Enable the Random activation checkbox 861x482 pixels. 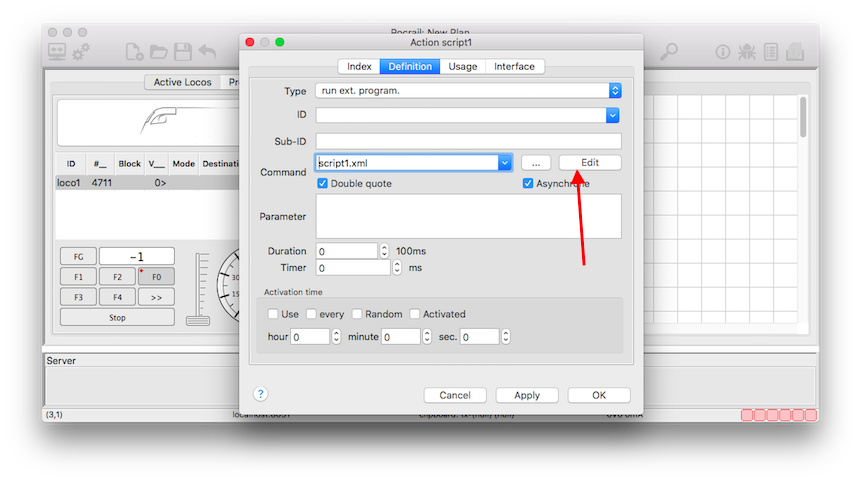tap(357, 314)
